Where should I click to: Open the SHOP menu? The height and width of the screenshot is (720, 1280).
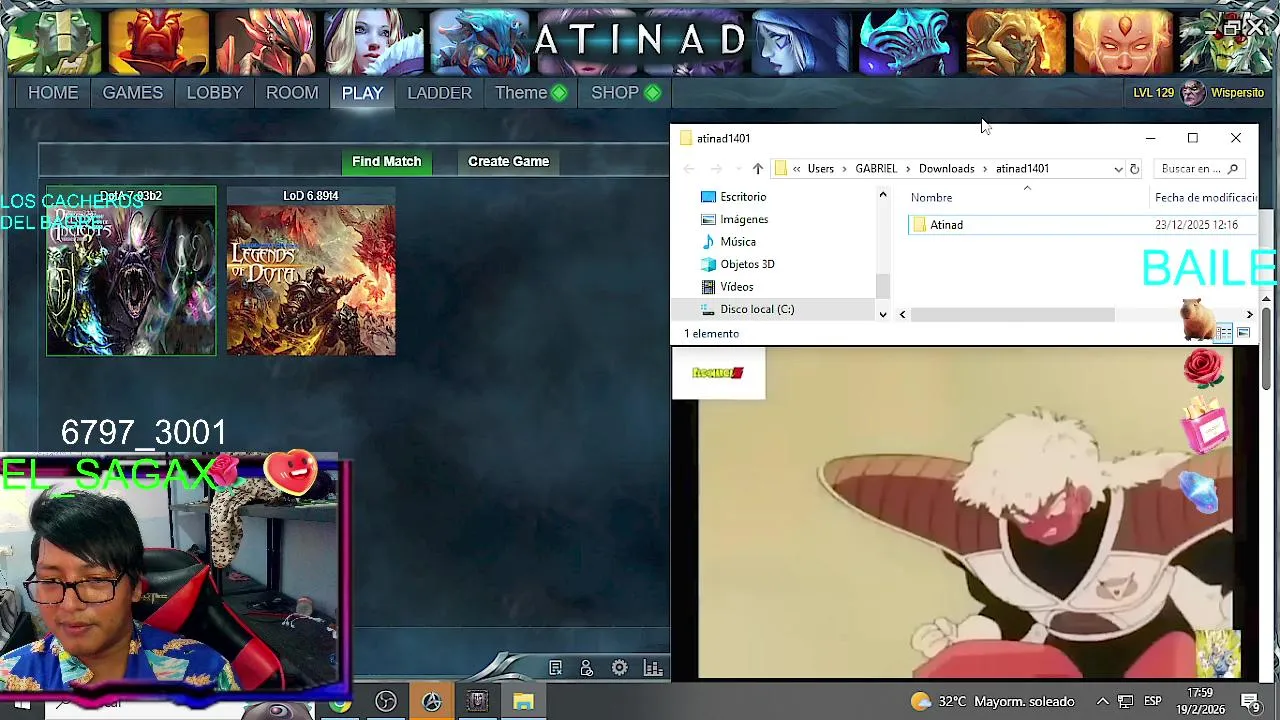point(625,92)
